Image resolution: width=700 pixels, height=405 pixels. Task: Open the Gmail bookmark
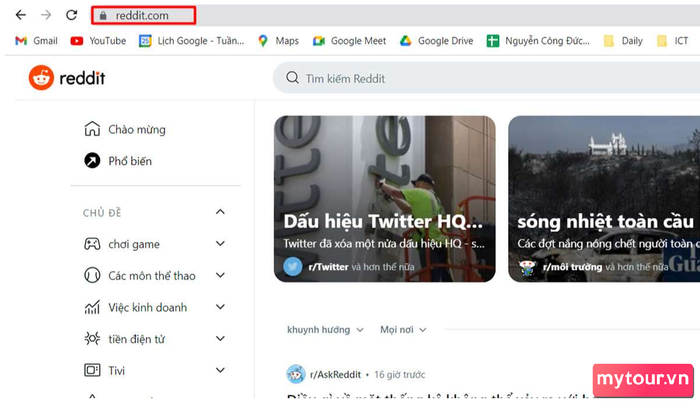[37, 41]
